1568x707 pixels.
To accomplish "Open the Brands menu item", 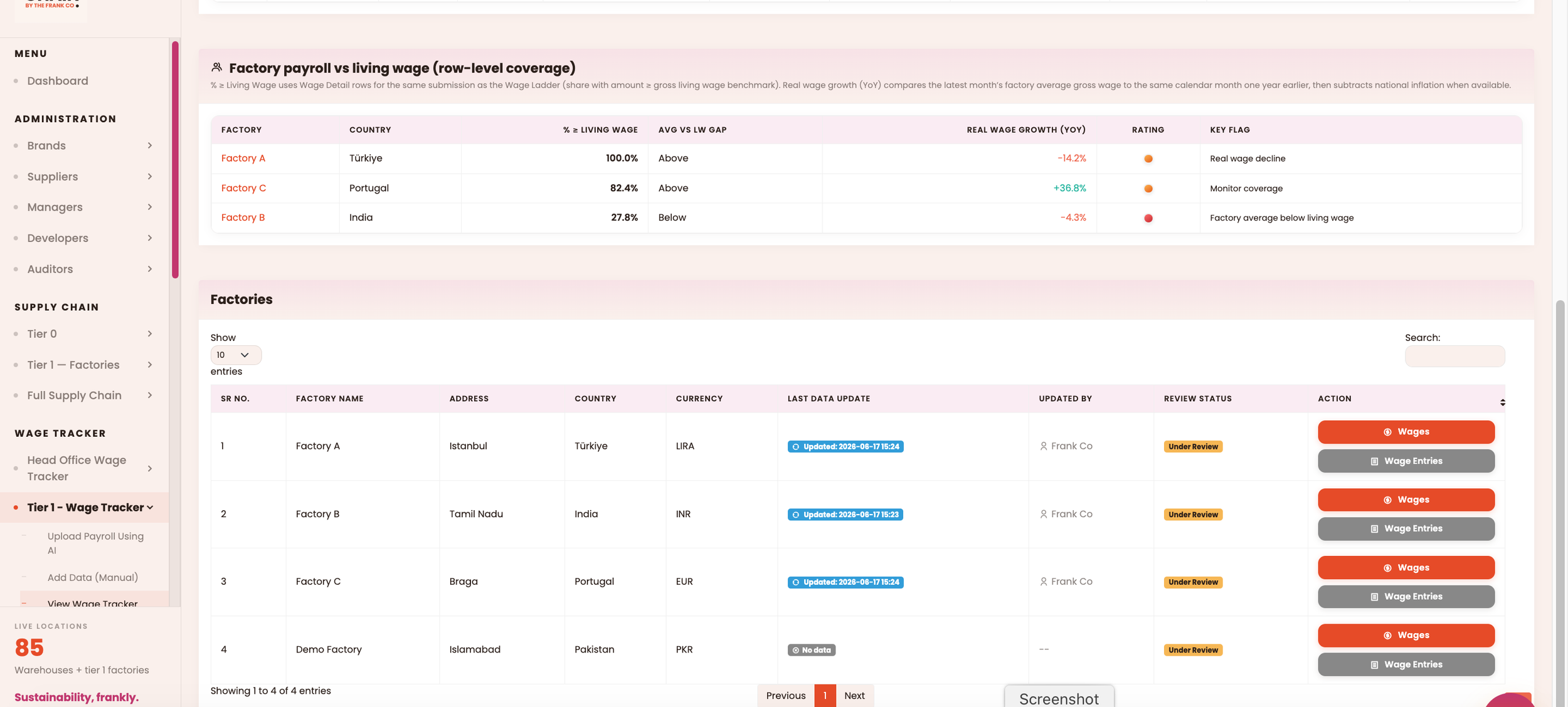I will [x=46, y=145].
